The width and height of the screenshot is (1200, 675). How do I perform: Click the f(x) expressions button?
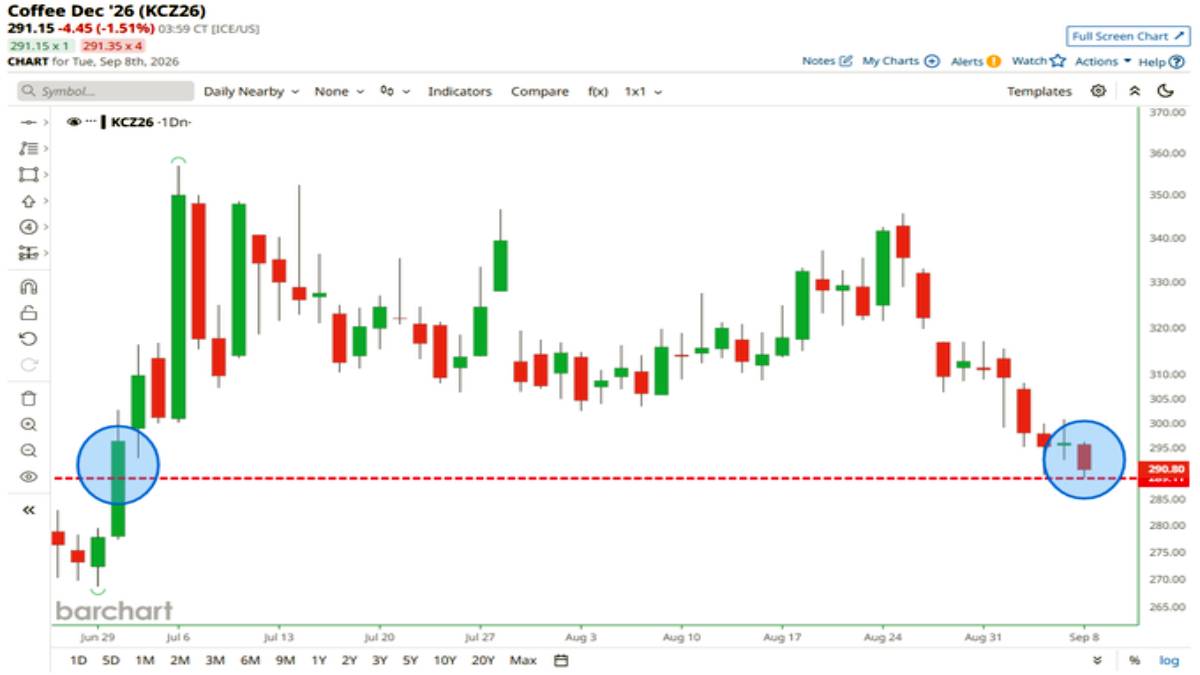pos(598,91)
